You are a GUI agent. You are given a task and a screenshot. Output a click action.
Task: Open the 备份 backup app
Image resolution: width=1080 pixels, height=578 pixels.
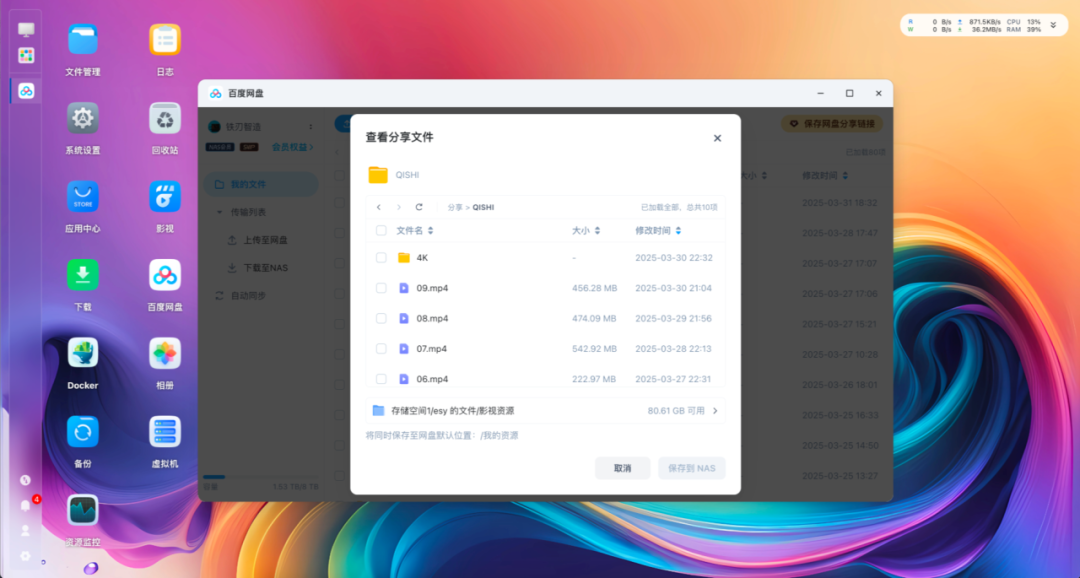tap(83, 432)
